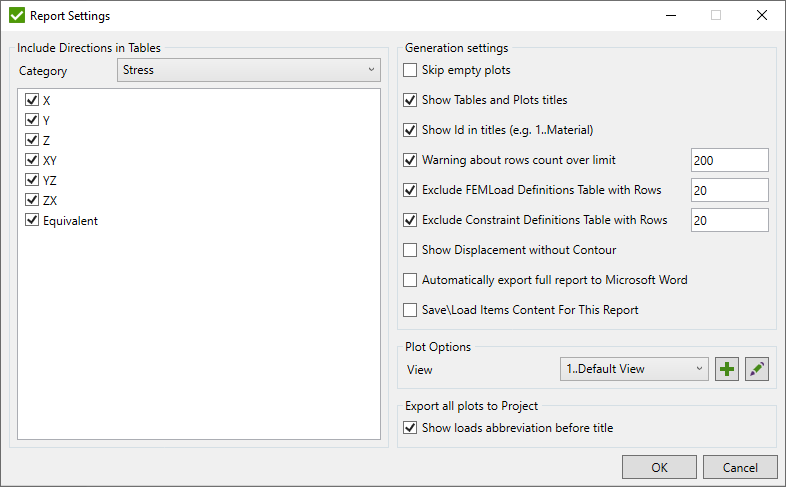The image size is (786, 487).
Task: Toggle Show loads abbreviation before title
Action: tap(410, 428)
